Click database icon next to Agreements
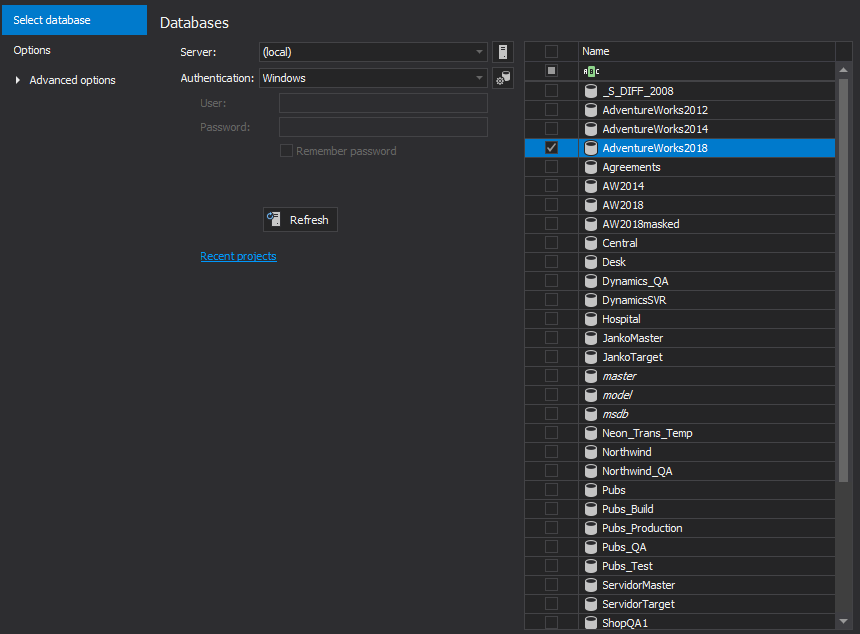The width and height of the screenshot is (860, 634). point(591,167)
